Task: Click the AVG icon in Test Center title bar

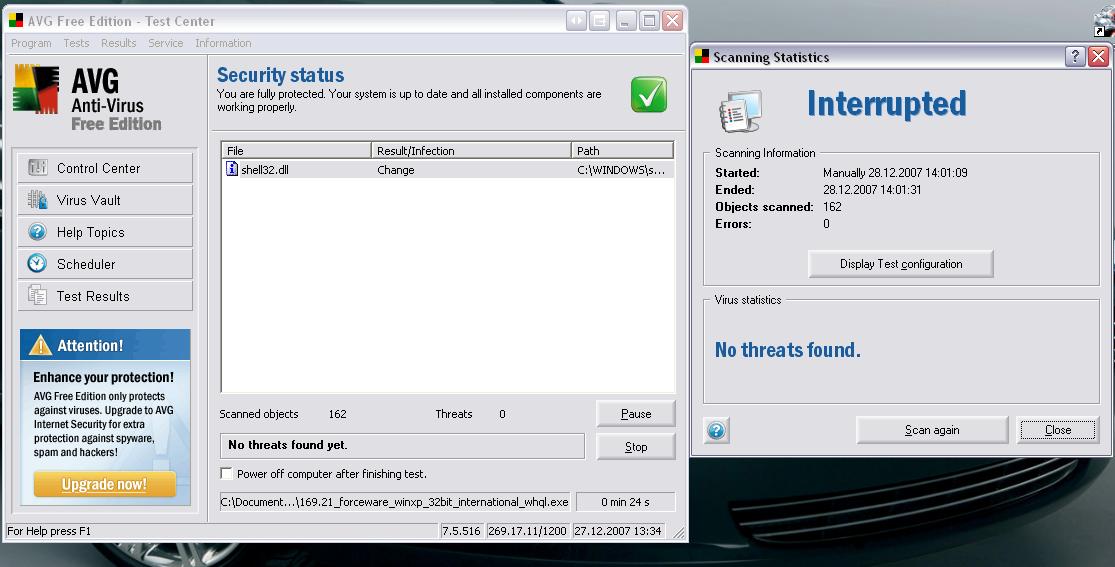Action: coord(16,20)
